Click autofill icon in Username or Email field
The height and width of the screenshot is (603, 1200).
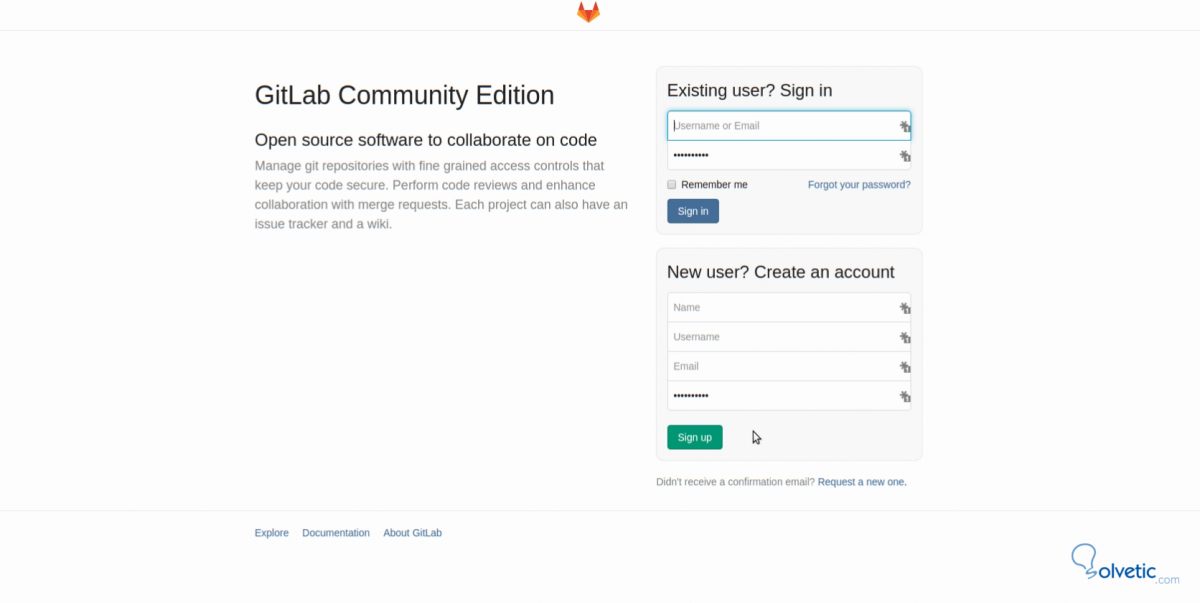(904, 127)
